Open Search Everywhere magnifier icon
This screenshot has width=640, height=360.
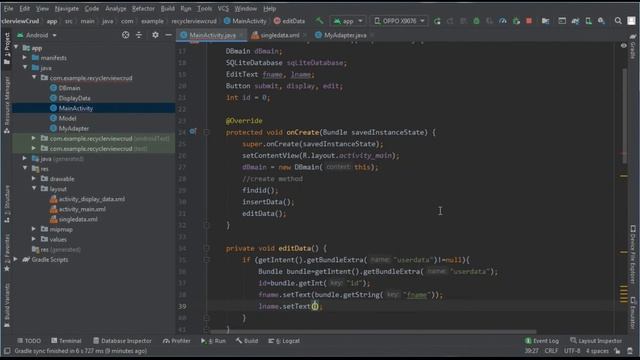click(x=618, y=20)
